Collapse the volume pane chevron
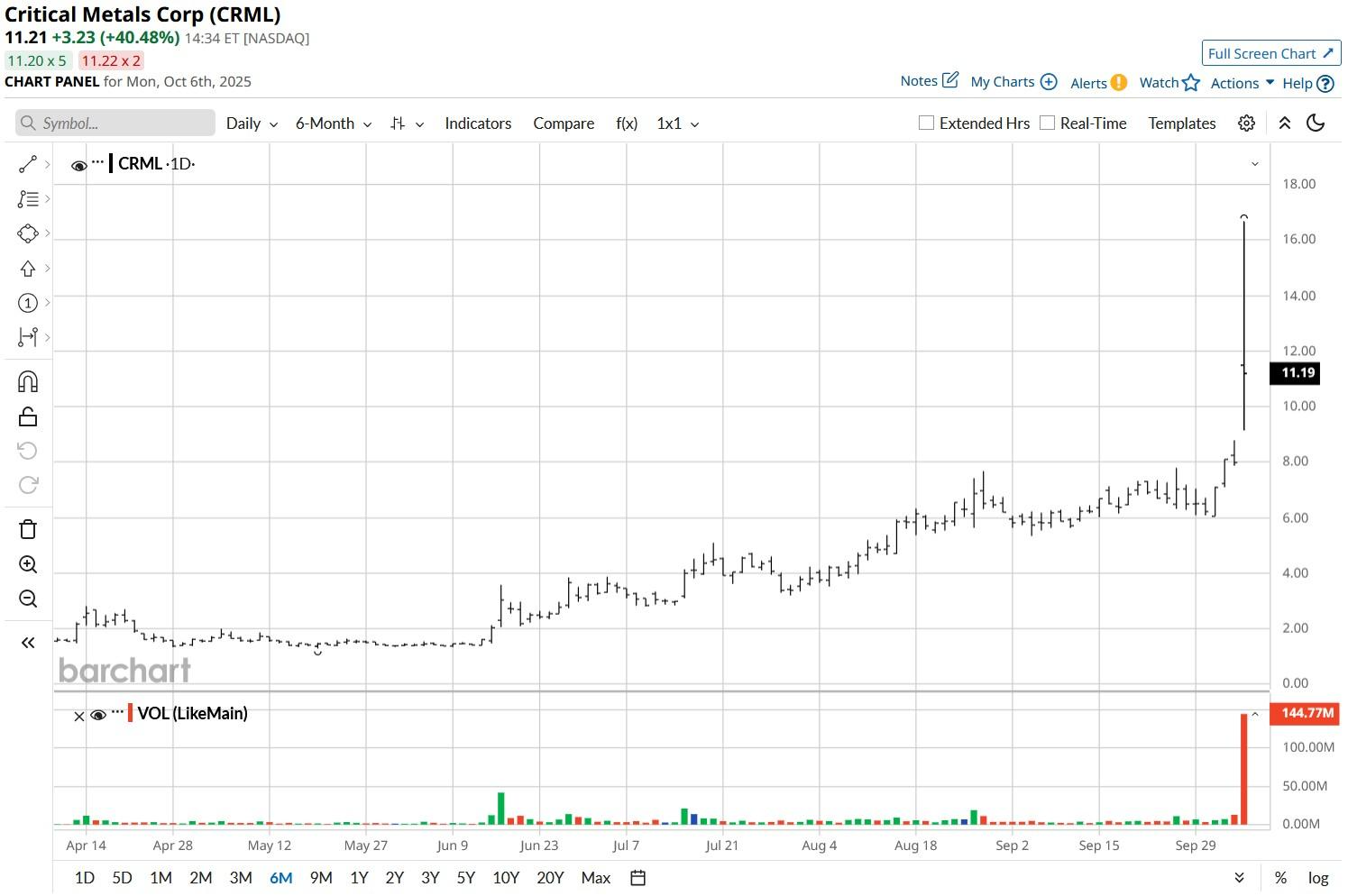The height and width of the screenshot is (896, 1348). click(x=1254, y=715)
